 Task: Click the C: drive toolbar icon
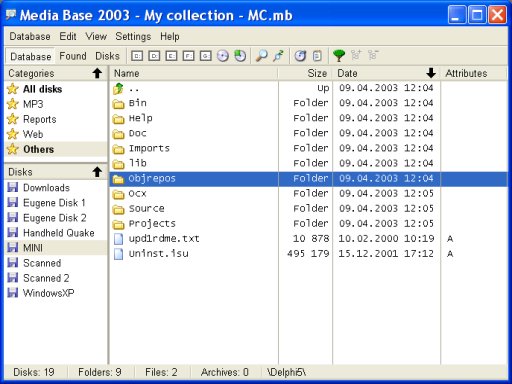click(x=137, y=56)
